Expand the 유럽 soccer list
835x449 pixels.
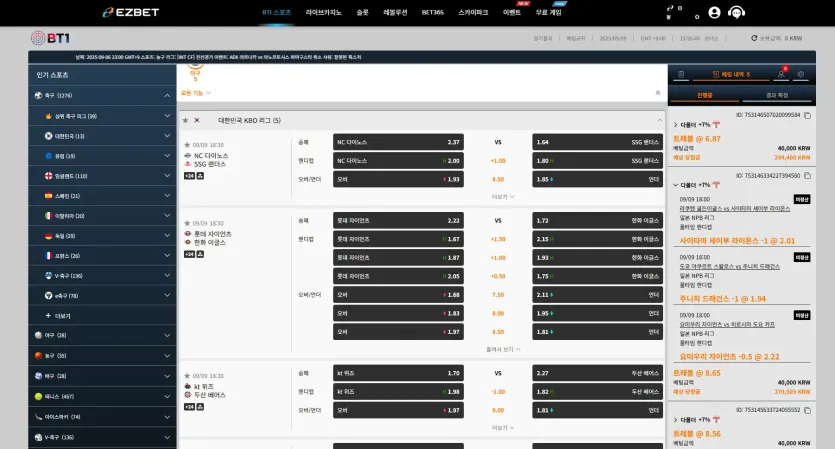(167, 156)
